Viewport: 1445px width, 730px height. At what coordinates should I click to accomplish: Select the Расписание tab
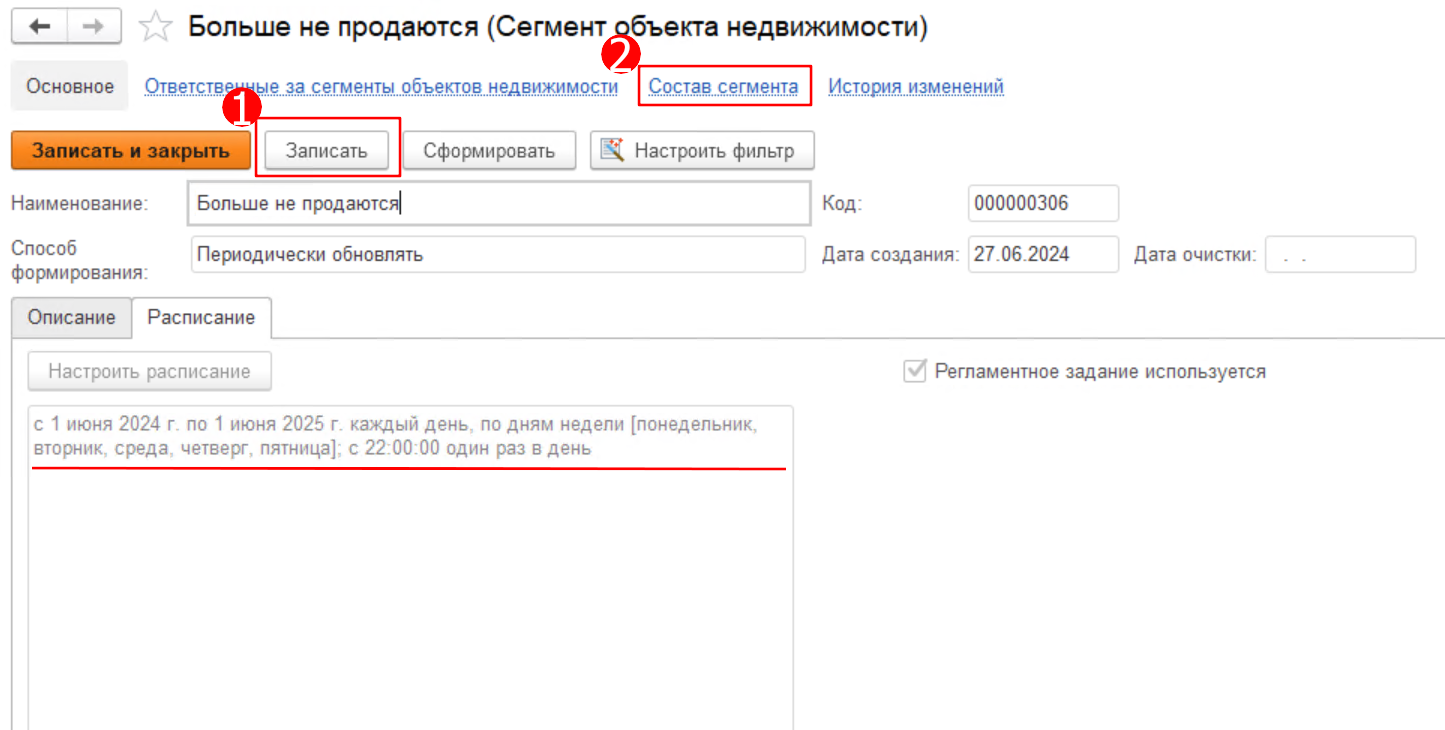[x=201, y=317]
